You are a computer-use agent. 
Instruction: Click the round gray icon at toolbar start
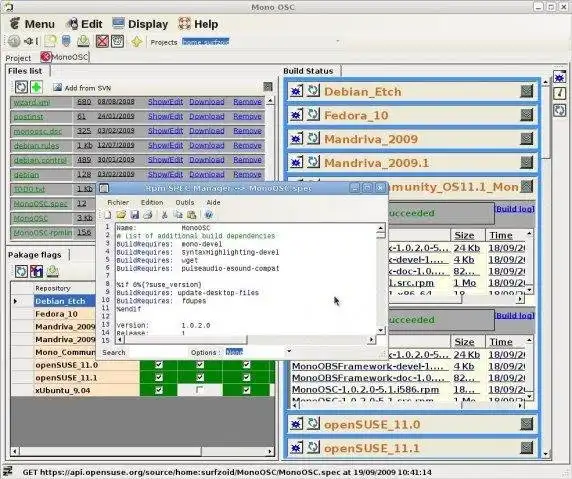pos(14,41)
